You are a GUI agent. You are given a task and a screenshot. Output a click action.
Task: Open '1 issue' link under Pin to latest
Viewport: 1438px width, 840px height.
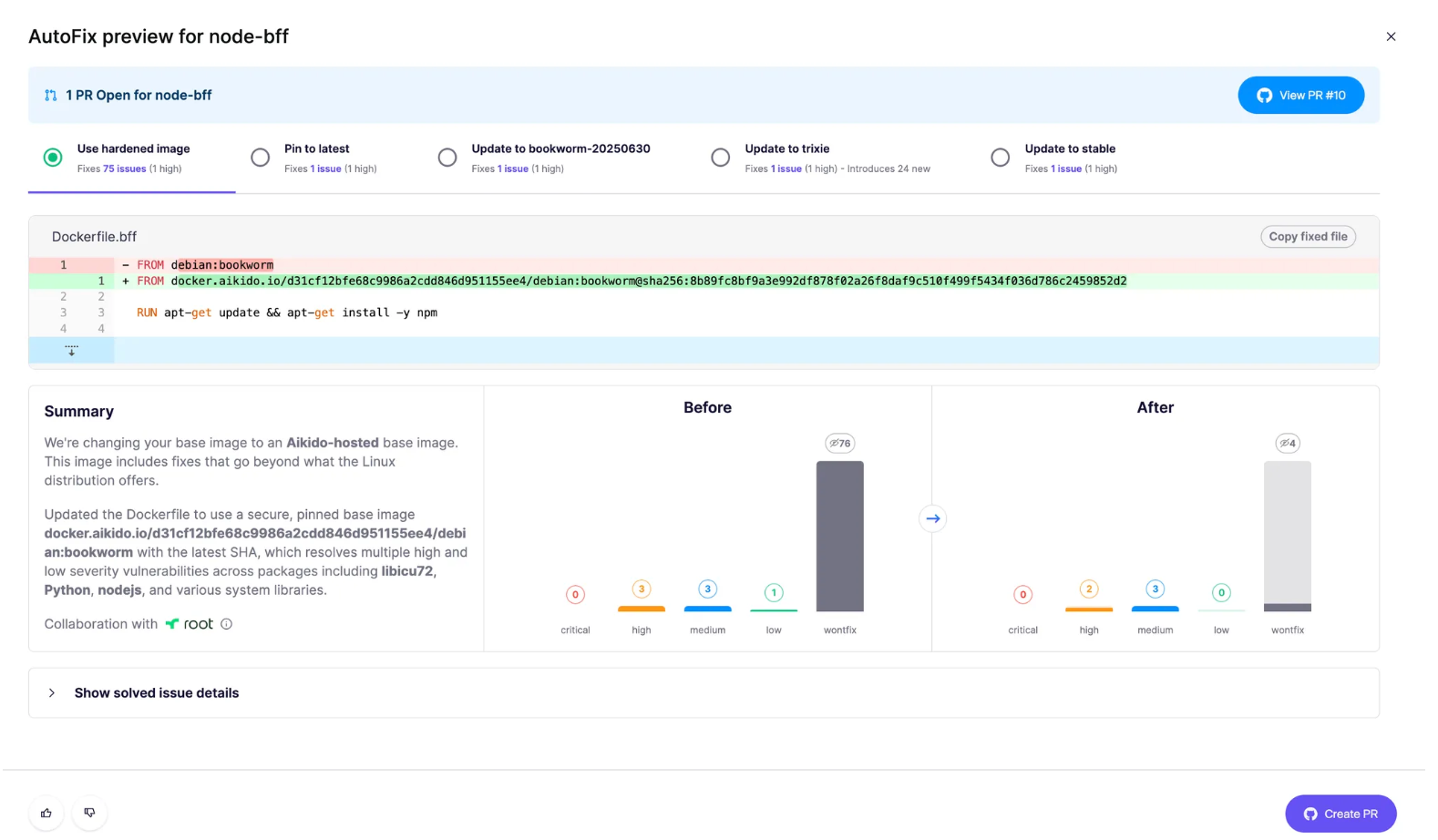(325, 169)
